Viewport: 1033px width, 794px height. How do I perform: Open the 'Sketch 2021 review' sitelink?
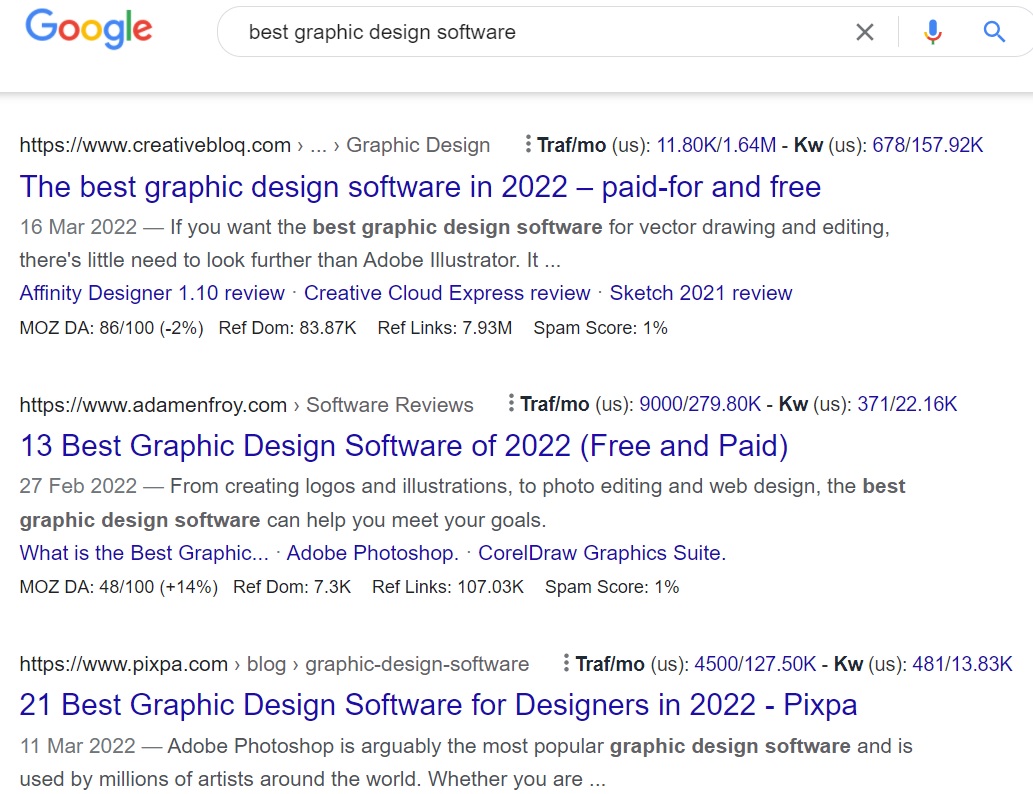[700, 293]
